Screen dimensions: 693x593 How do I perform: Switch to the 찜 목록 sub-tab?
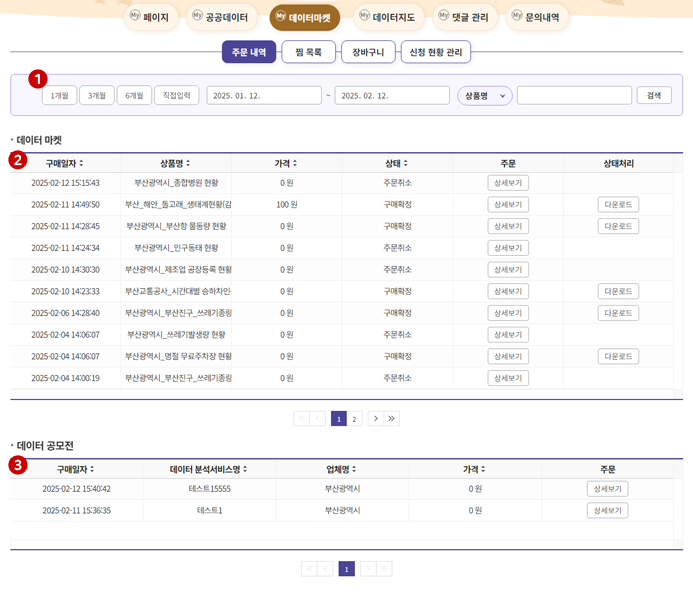tap(308, 52)
